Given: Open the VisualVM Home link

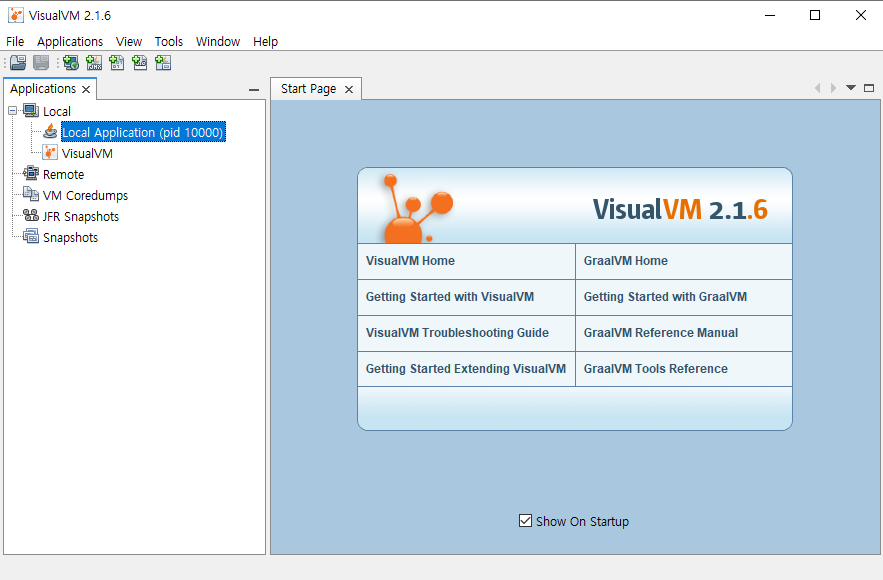Looking at the screenshot, I should point(410,261).
